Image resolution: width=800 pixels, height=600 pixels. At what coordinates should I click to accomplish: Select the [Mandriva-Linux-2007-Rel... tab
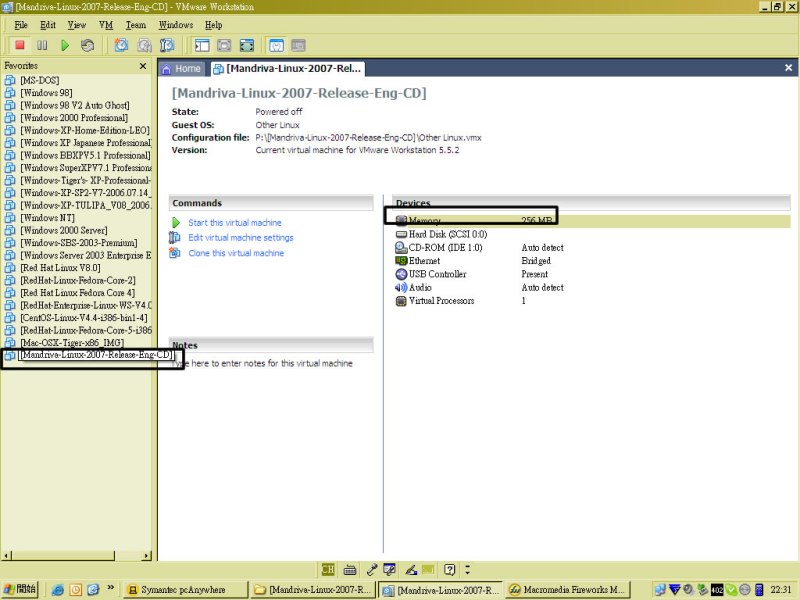coord(287,69)
